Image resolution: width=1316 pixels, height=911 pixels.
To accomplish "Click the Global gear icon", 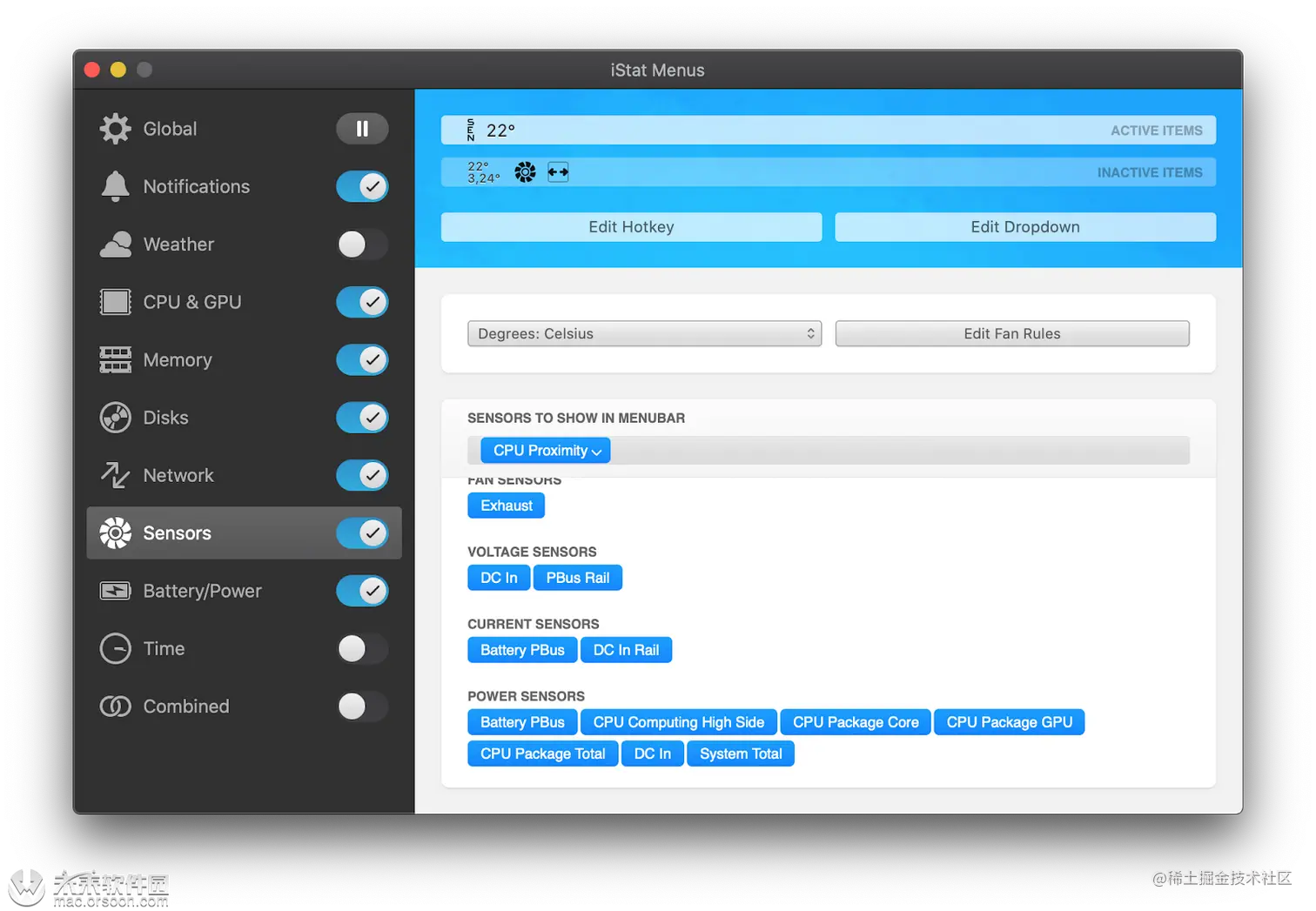I will (115, 129).
